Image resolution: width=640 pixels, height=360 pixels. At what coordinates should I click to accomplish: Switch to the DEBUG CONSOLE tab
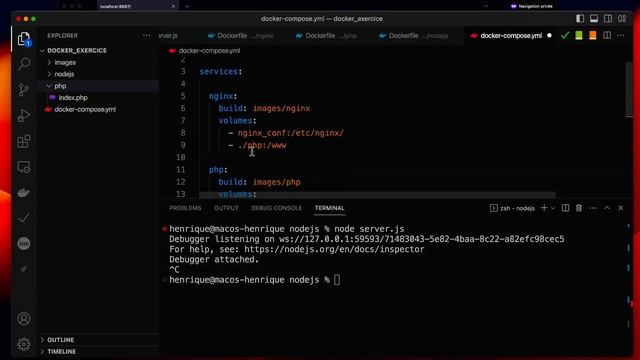tap(276, 208)
